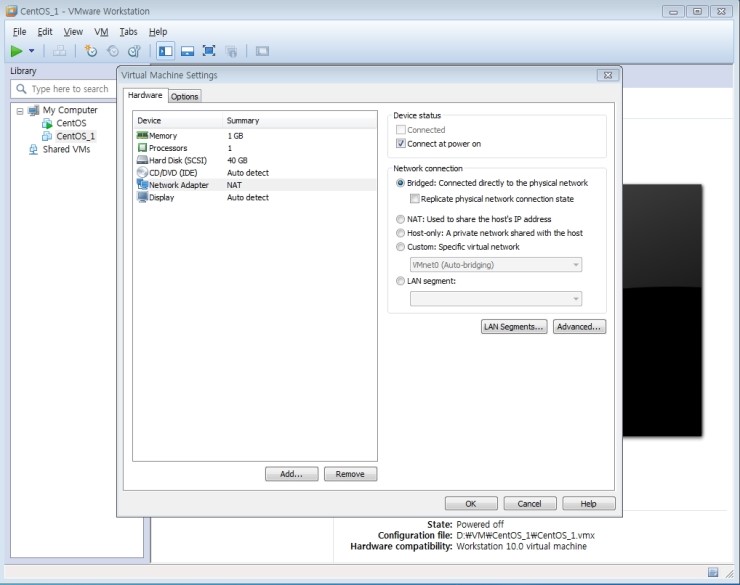Toggle the Connected checkbox
740x585 pixels.
(401, 130)
